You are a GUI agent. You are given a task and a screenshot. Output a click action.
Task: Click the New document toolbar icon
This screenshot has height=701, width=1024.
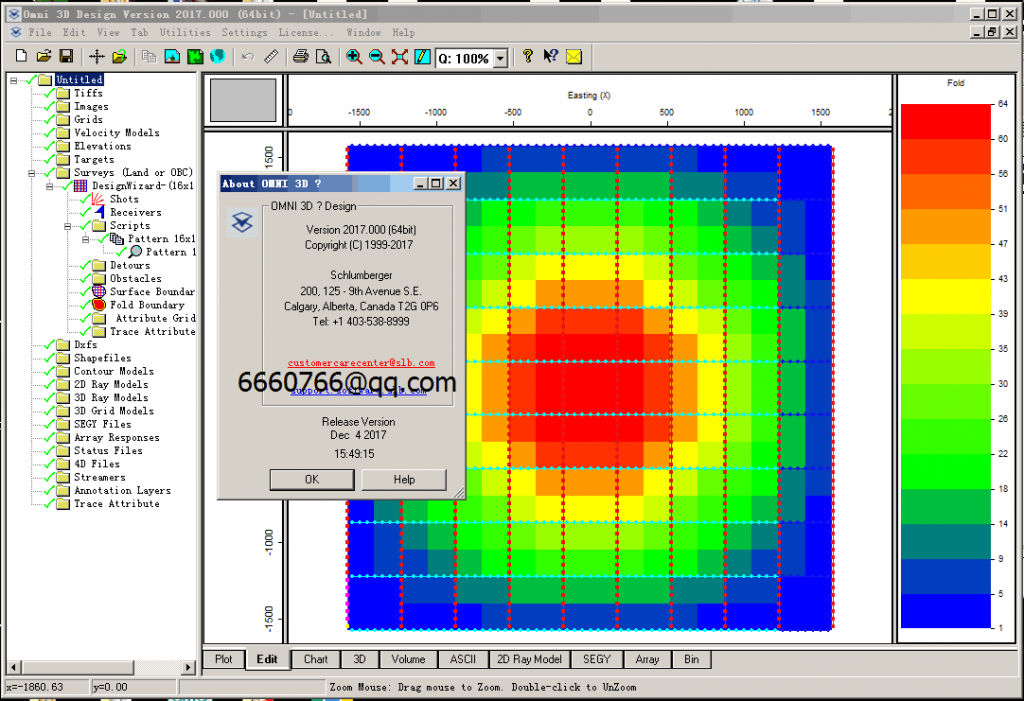[x=21, y=56]
